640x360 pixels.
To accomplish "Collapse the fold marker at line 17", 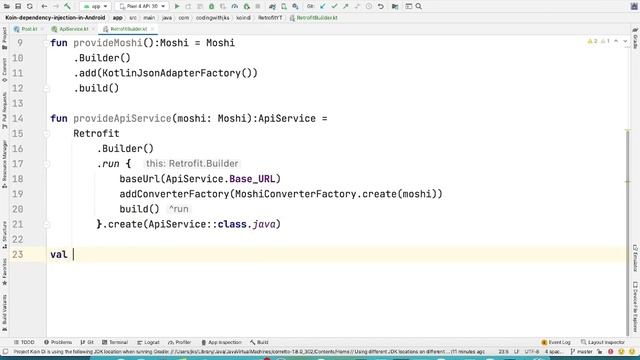I will (x=47, y=164).
